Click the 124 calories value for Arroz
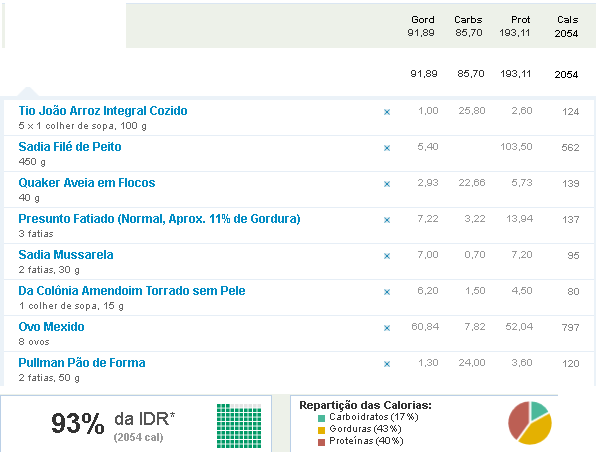This screenshot has width=596, height=453. 570,112
